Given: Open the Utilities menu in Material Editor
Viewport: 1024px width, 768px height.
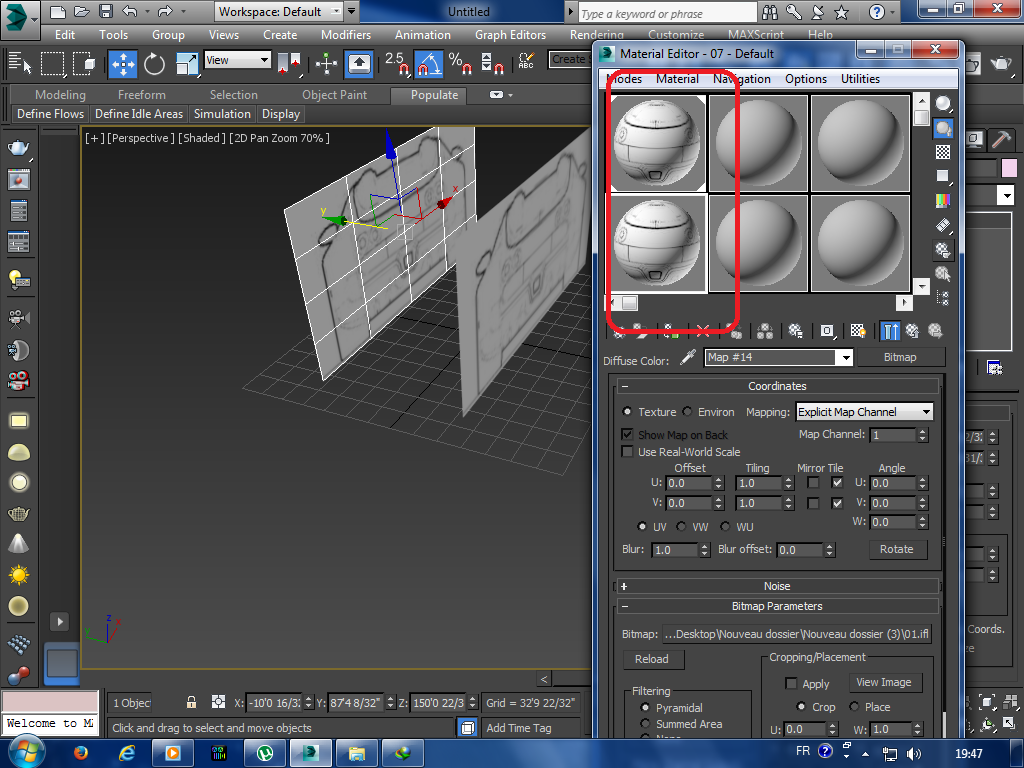Looking at the screenshot, I should 860,79.
